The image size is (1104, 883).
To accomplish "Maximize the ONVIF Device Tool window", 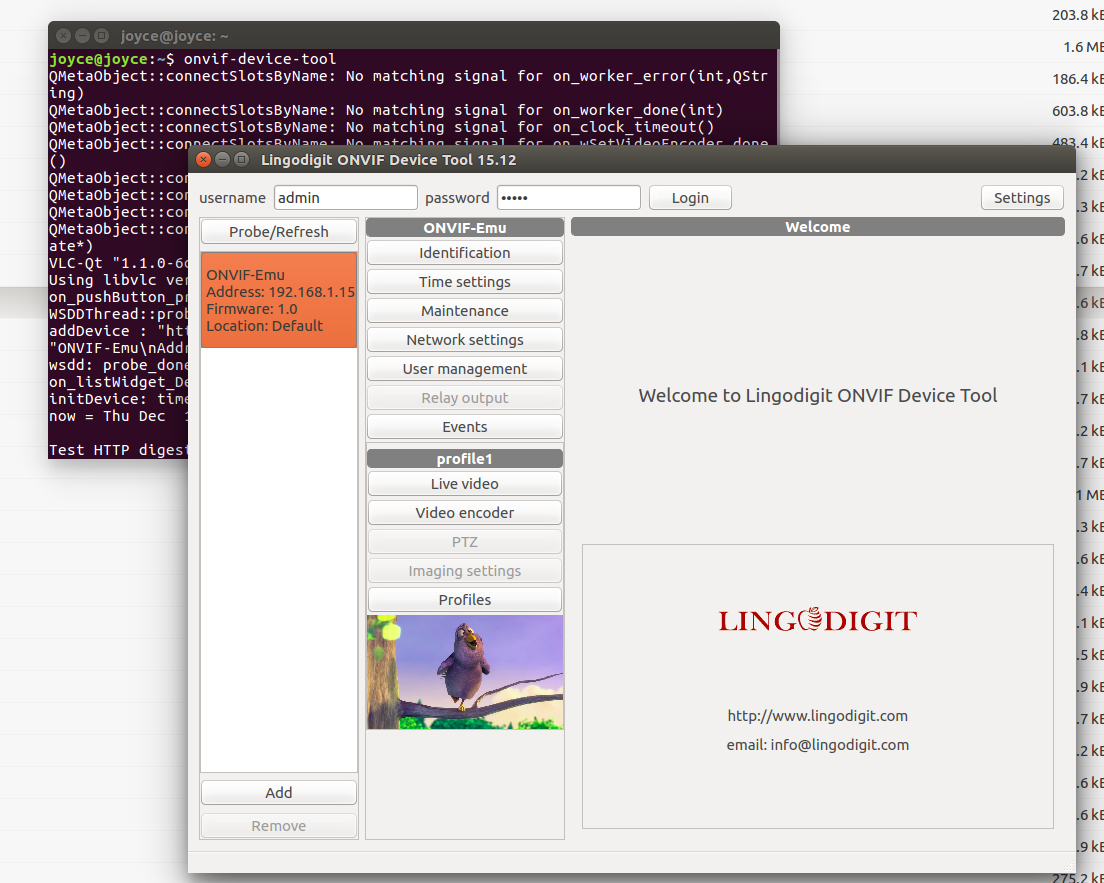I will tap(242, 159).
